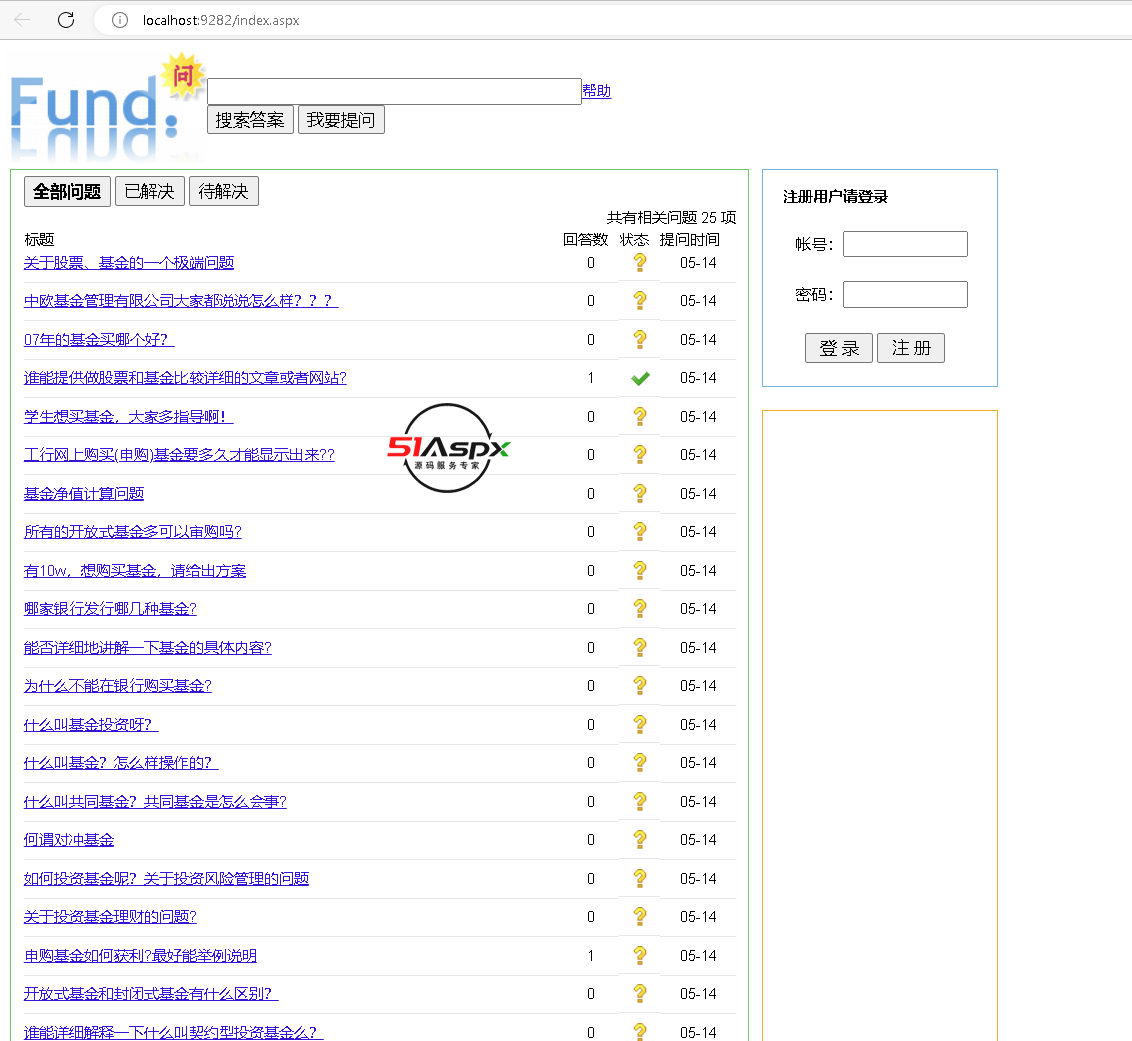Click question mark icon for 07年的基金买哪个好
1132x1041 pixels.
point(640,340)
